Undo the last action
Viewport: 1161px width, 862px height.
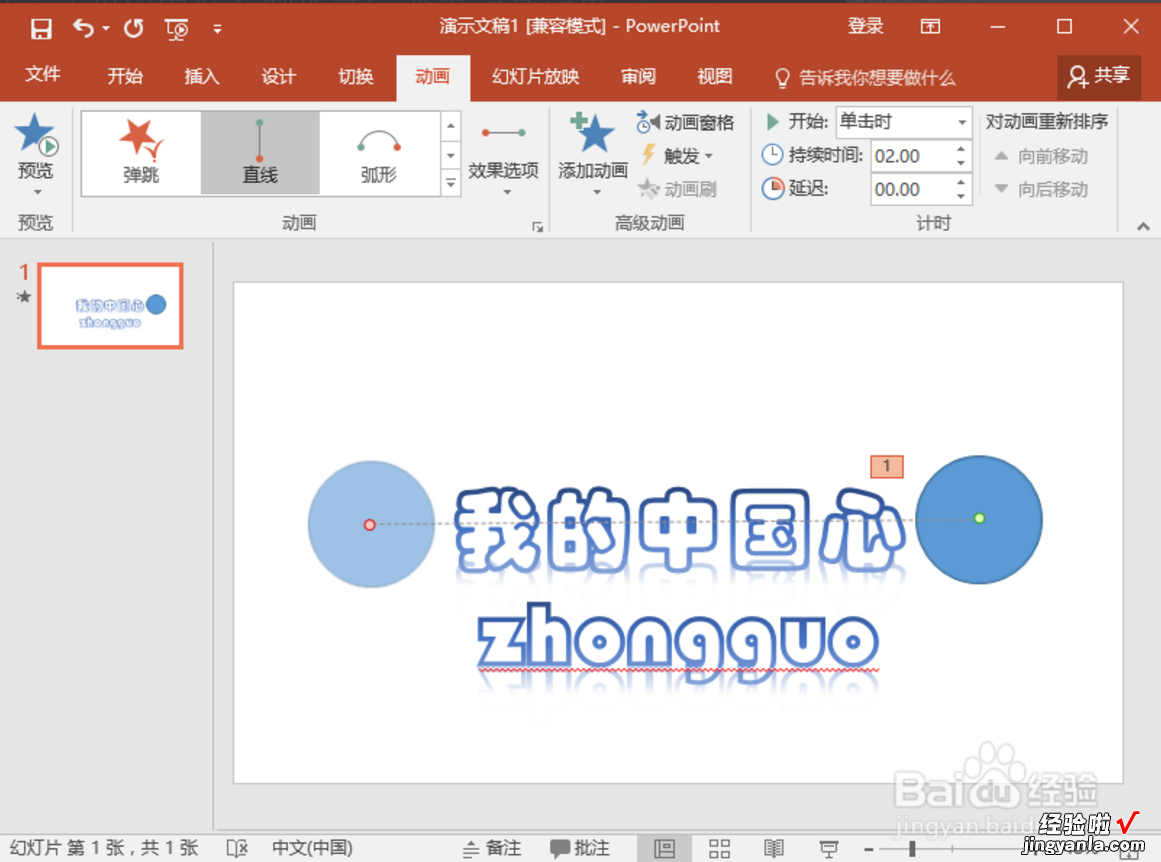pos(83,28)
